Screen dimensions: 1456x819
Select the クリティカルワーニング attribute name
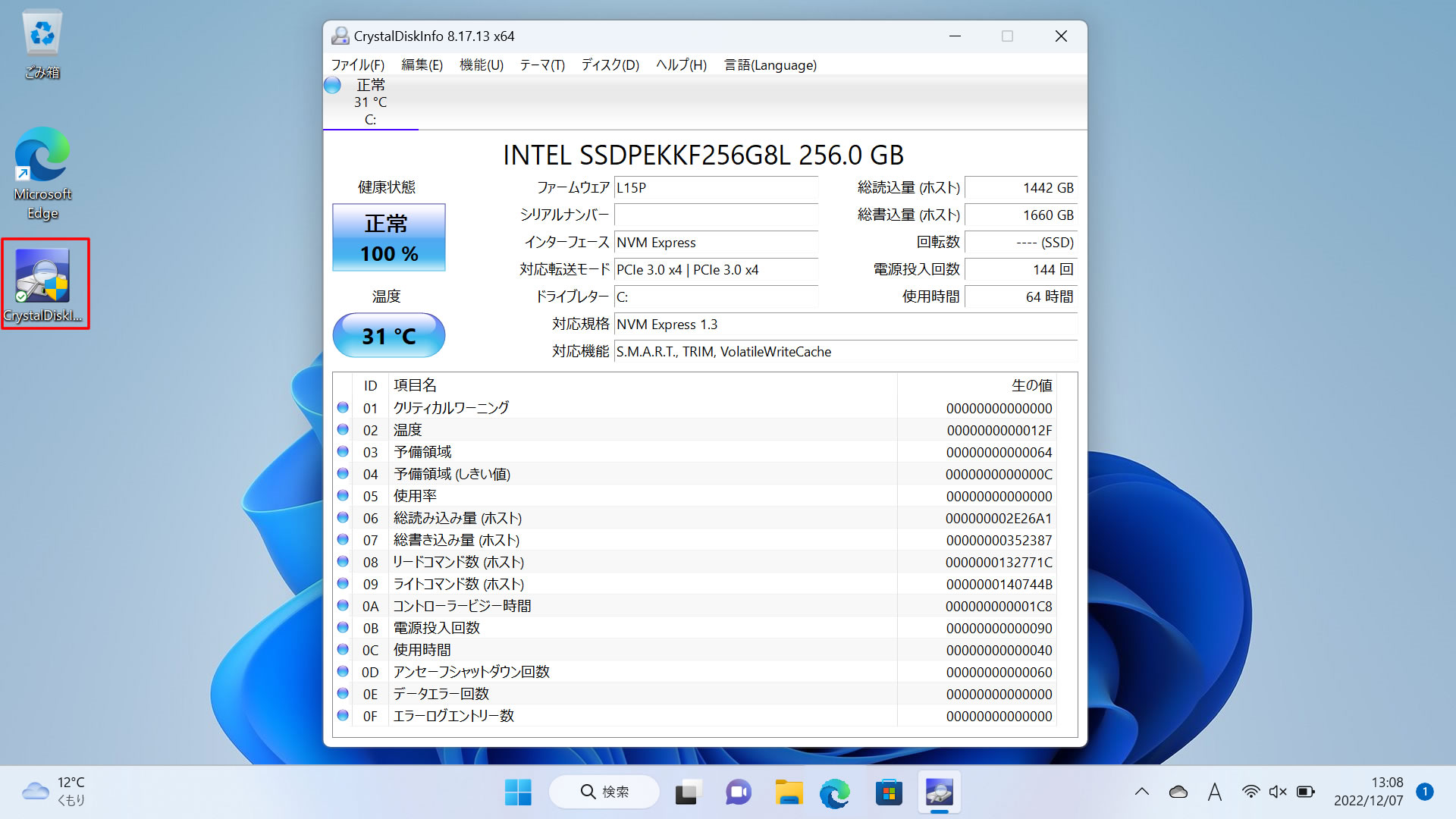click(451, 408)
